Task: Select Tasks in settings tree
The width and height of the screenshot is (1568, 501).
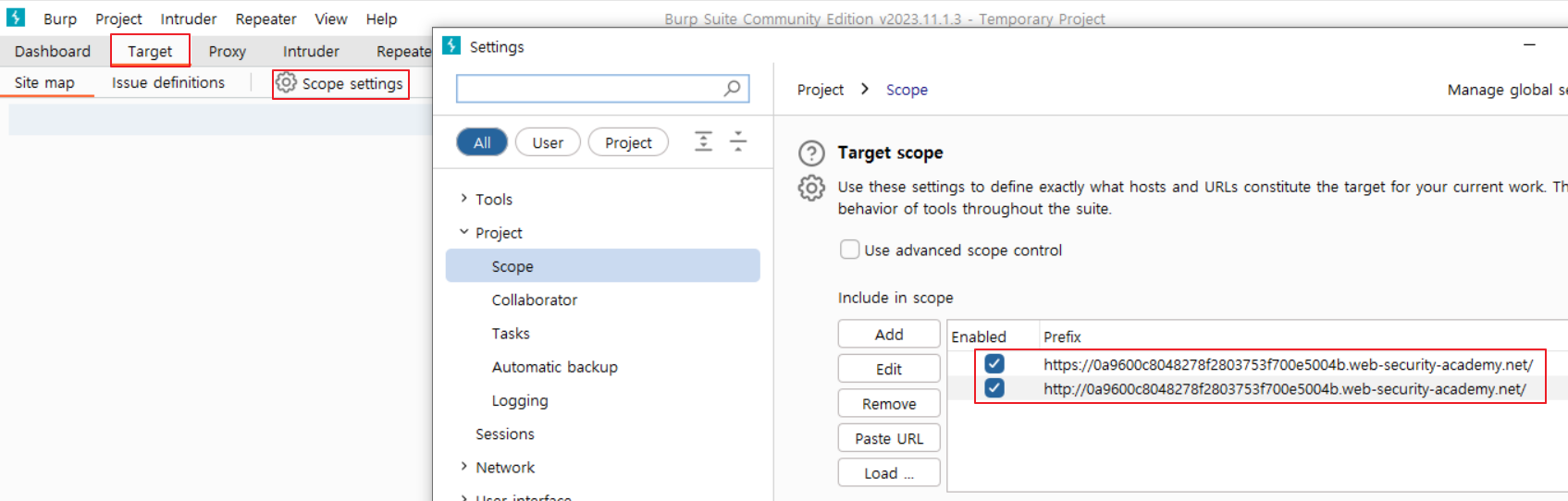Action: (x=511, y=333)
